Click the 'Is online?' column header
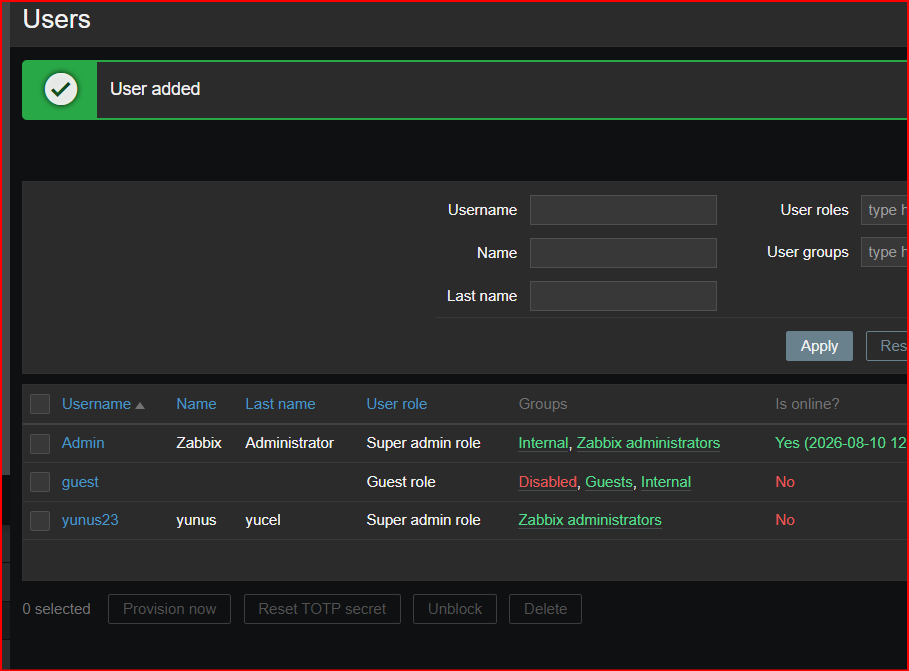Image resolution: width=909 pixels, height=671 pixels. pos(807,404)
